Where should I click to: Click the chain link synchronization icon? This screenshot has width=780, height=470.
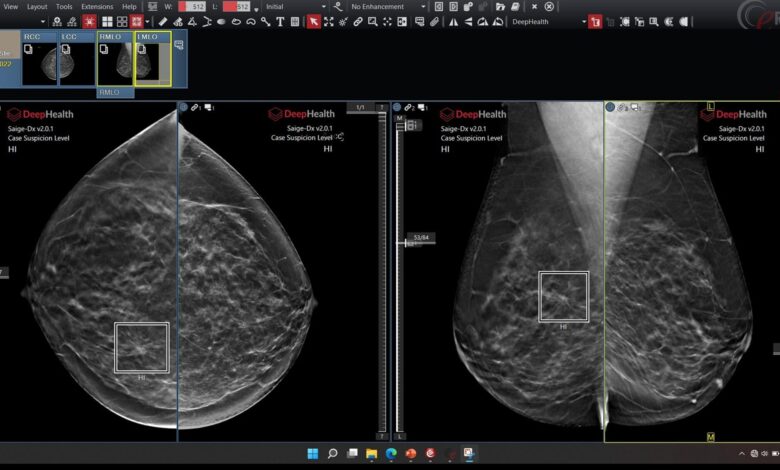[358, 21]
